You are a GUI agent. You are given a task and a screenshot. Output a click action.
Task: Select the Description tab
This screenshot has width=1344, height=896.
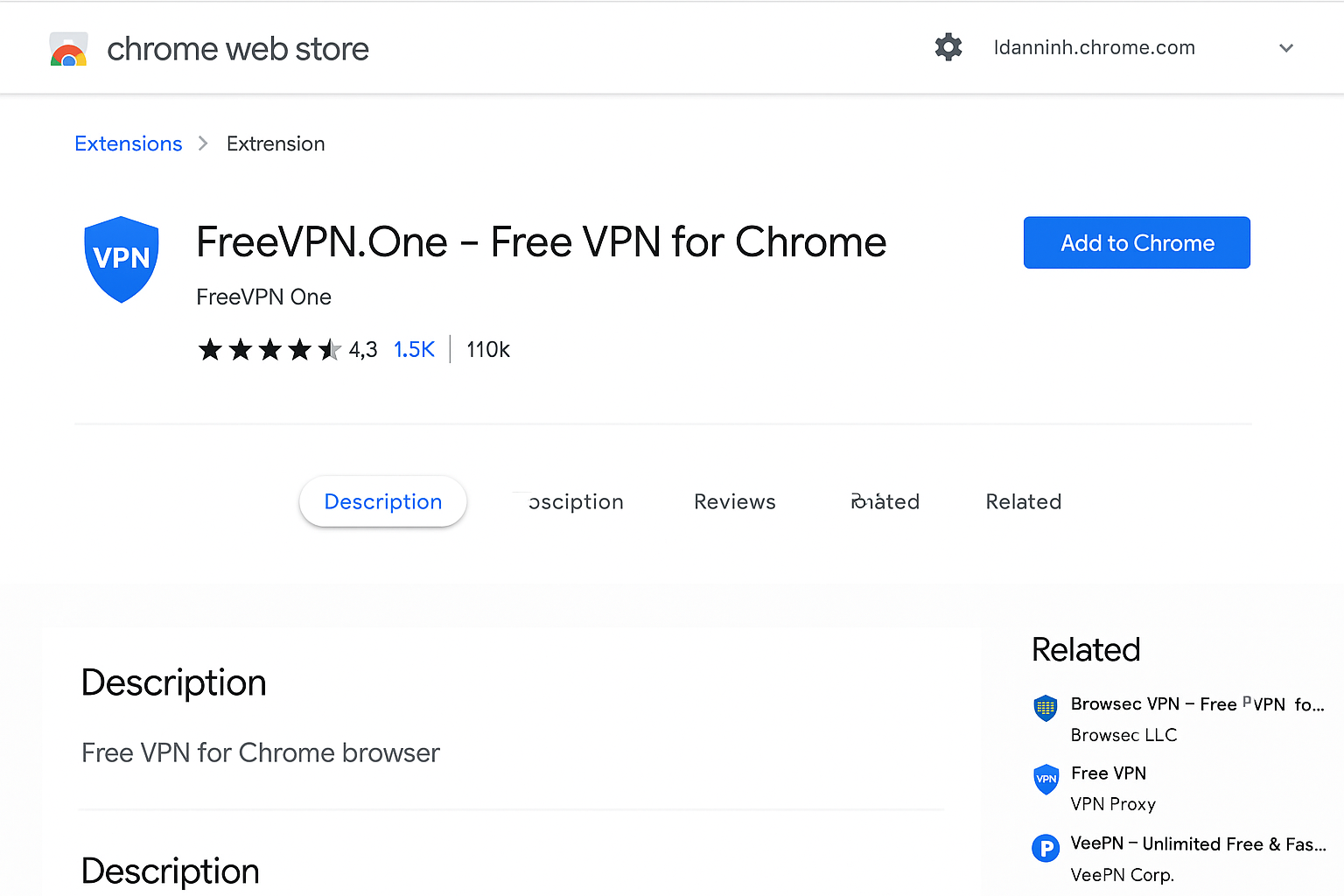[x=382, y=501]
